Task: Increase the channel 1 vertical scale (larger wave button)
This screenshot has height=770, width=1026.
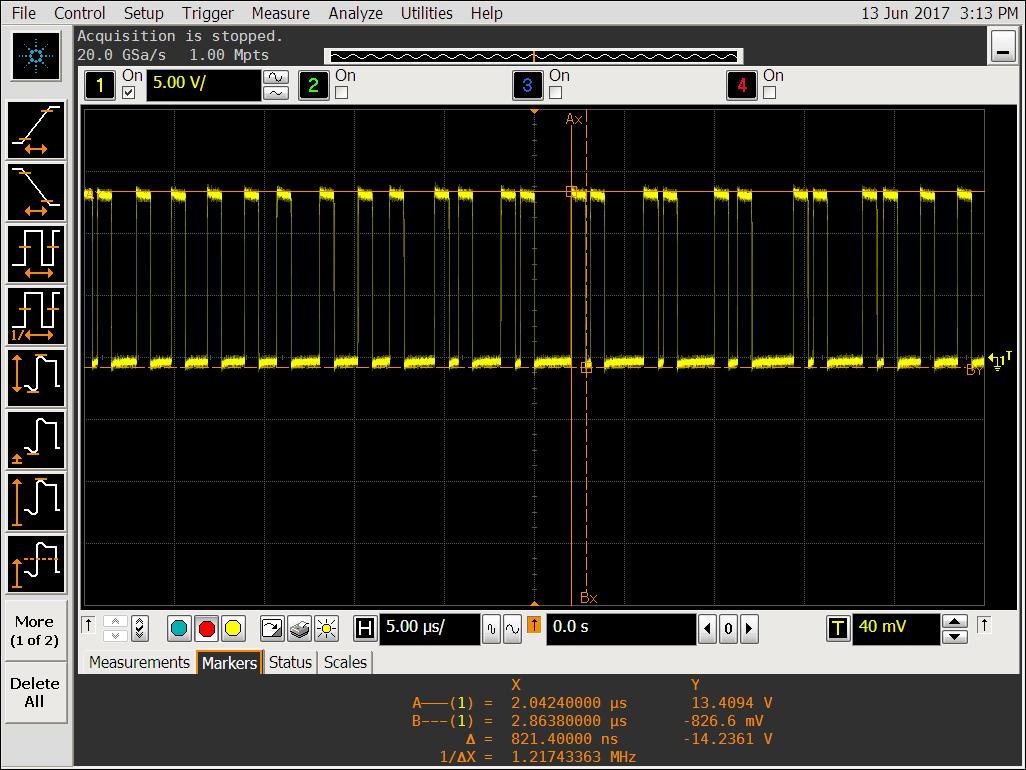Action: pos(276,77)
